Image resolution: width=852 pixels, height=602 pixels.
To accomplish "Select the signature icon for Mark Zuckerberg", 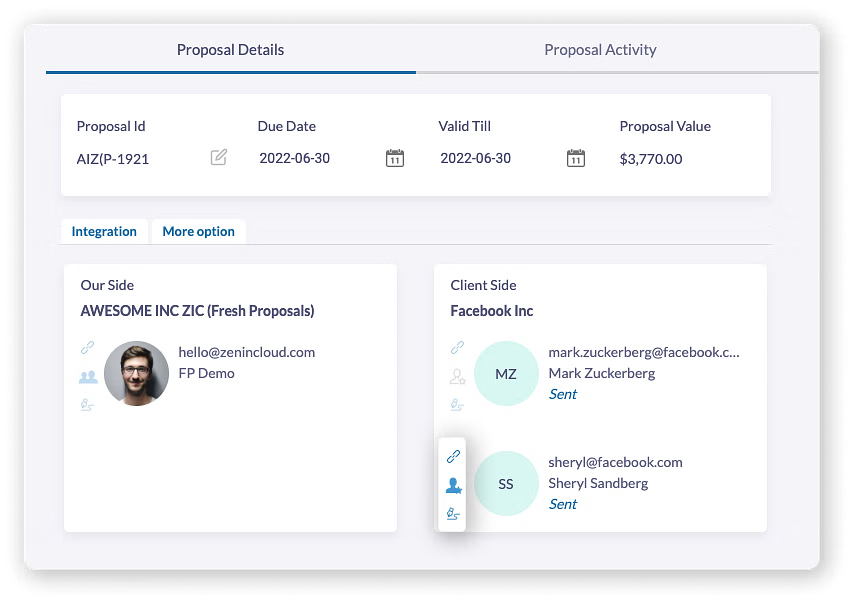I will point(458,404).
